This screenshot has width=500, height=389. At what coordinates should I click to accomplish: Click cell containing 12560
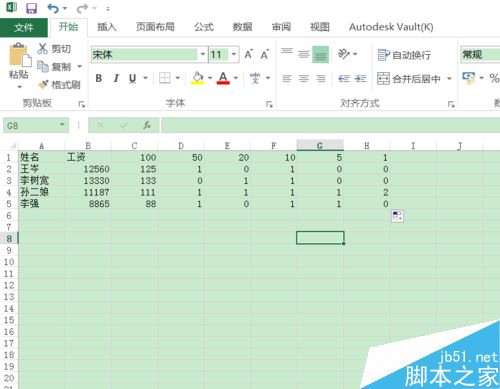tap(88, 169)
